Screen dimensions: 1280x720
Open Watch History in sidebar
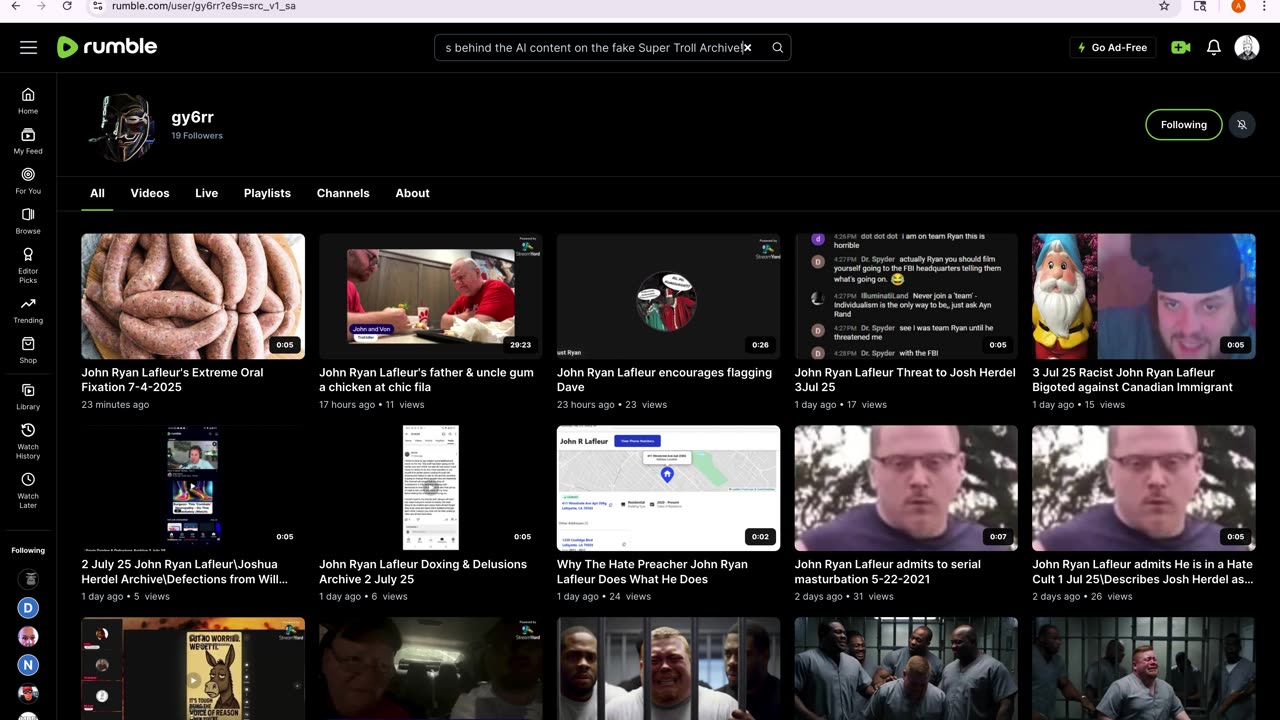[x=28, y=441]
